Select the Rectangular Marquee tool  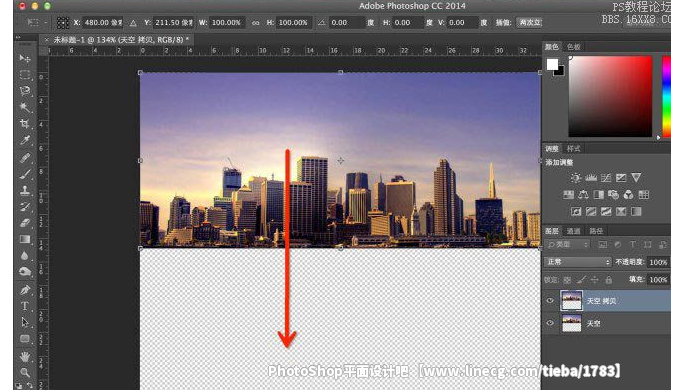[x=25, y=75]
